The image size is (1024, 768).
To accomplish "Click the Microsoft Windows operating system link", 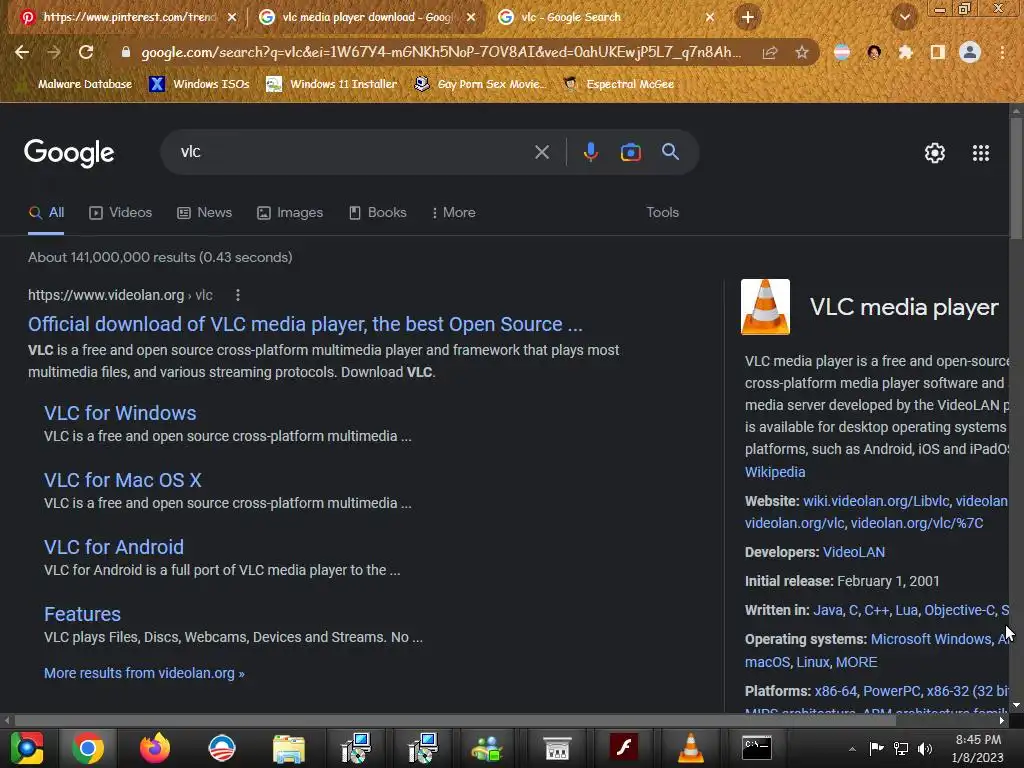I will point(931,639).
